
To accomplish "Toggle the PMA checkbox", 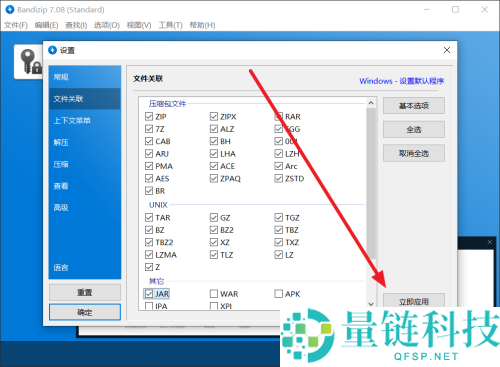I will [x=149, y=166].
